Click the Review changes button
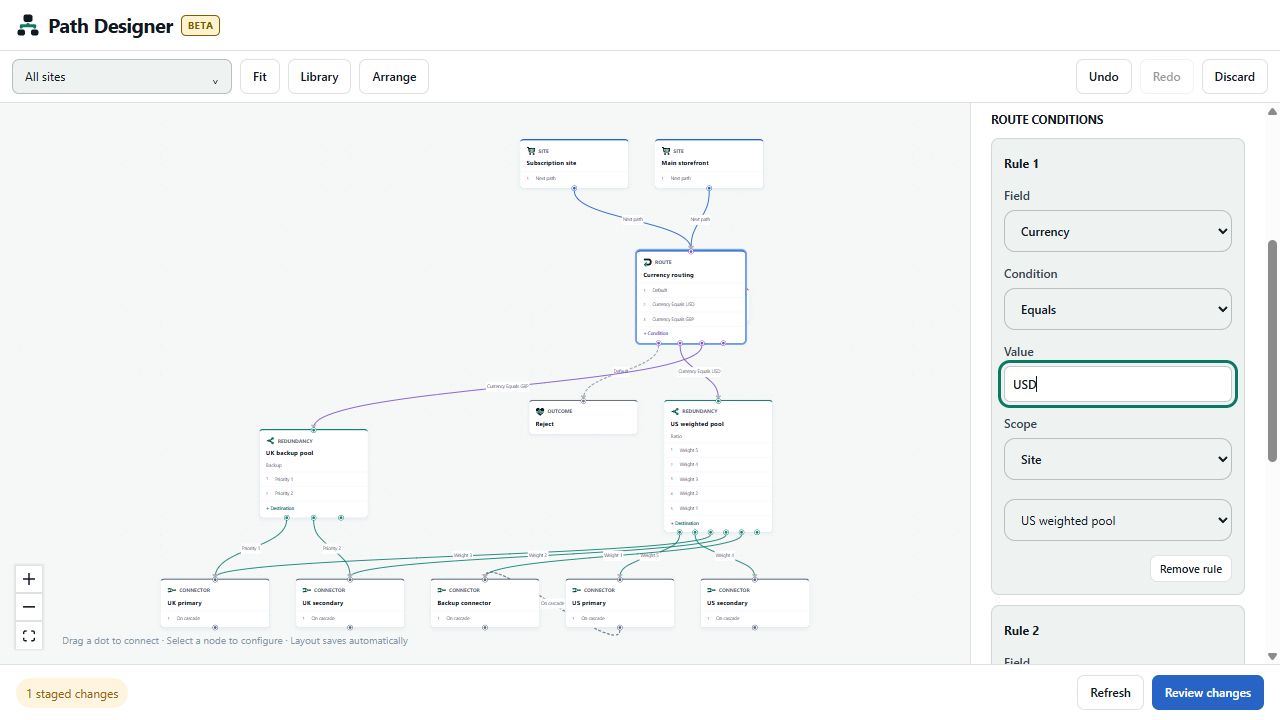Image resolution: width=1280 pixels, height=720 pixels. point(1208,693)
